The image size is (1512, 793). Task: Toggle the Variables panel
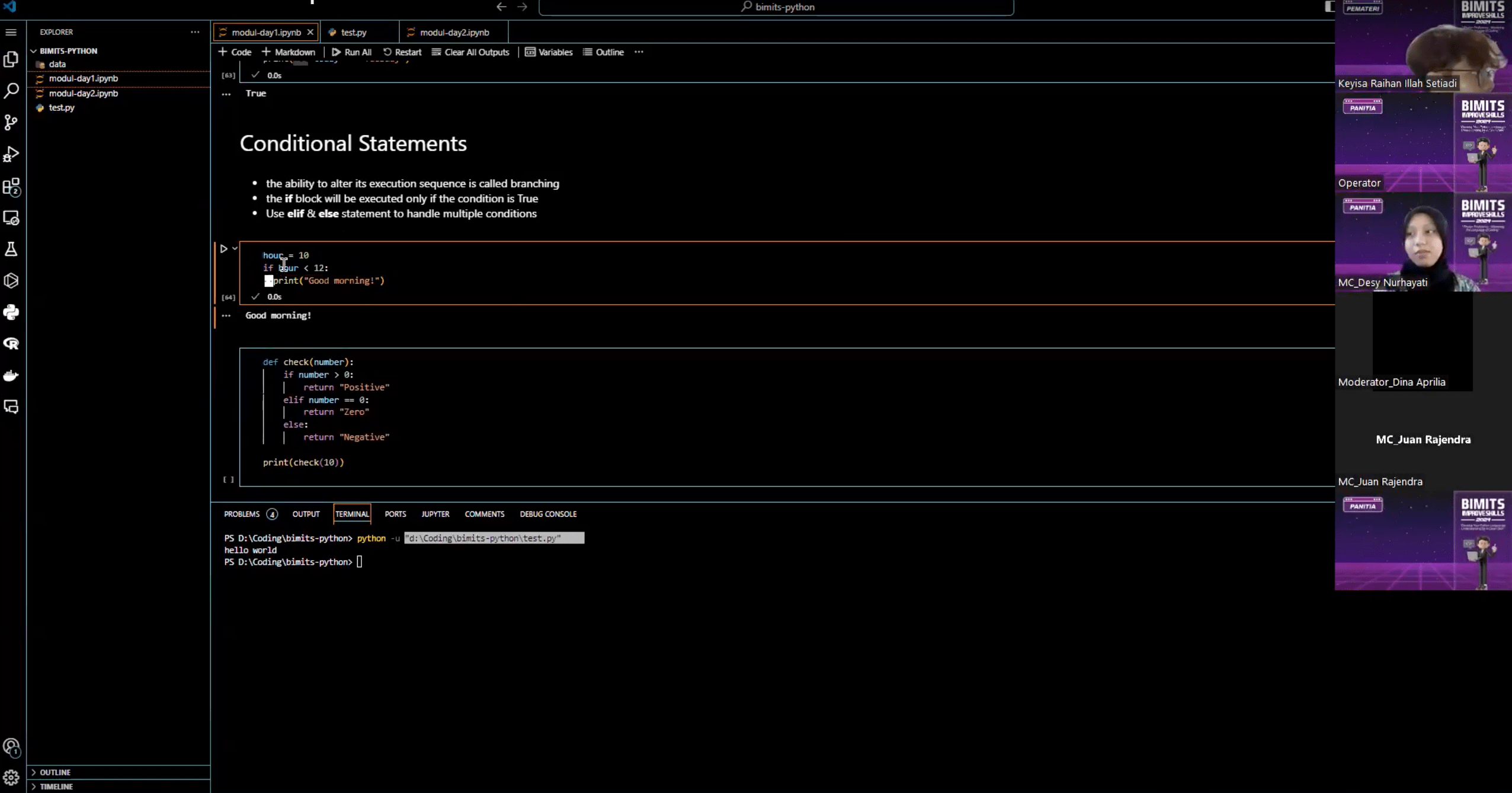tap(549, 52)
